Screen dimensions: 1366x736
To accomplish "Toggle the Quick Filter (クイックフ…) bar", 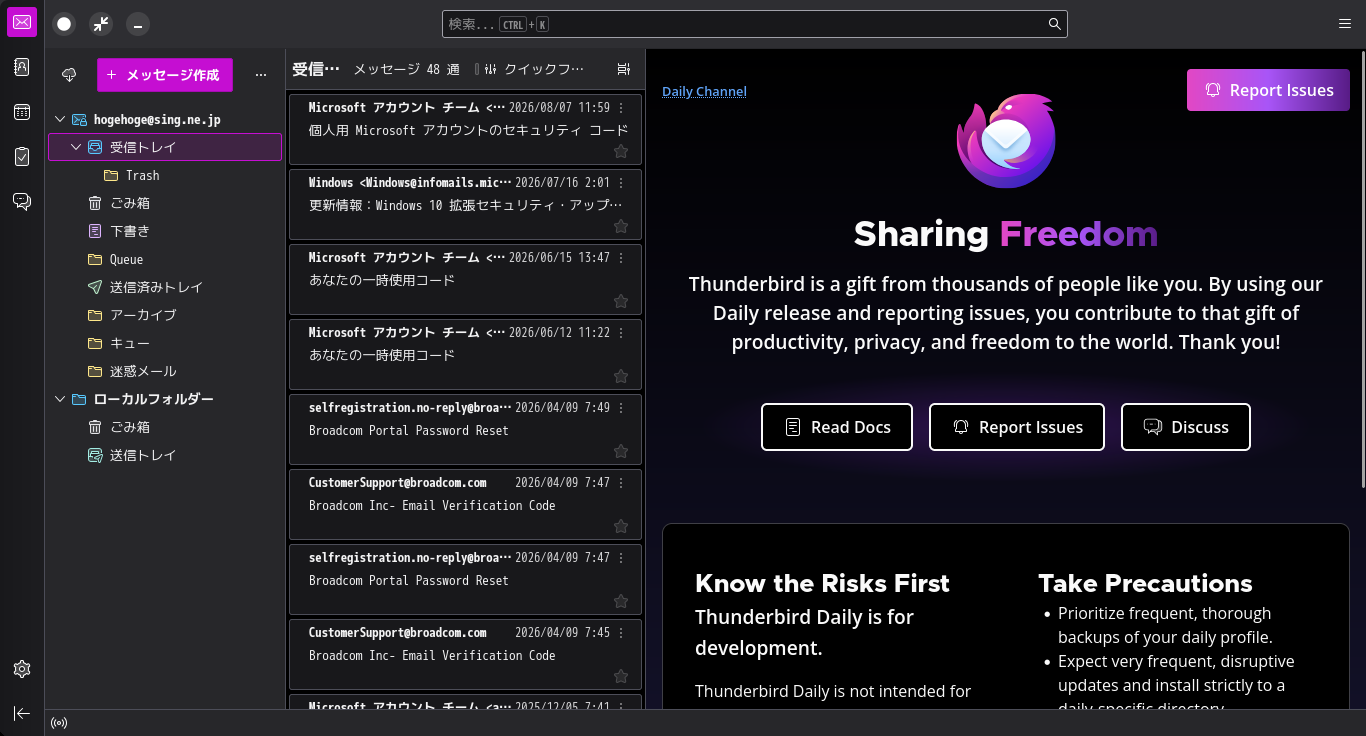I will tap(534, 69).
